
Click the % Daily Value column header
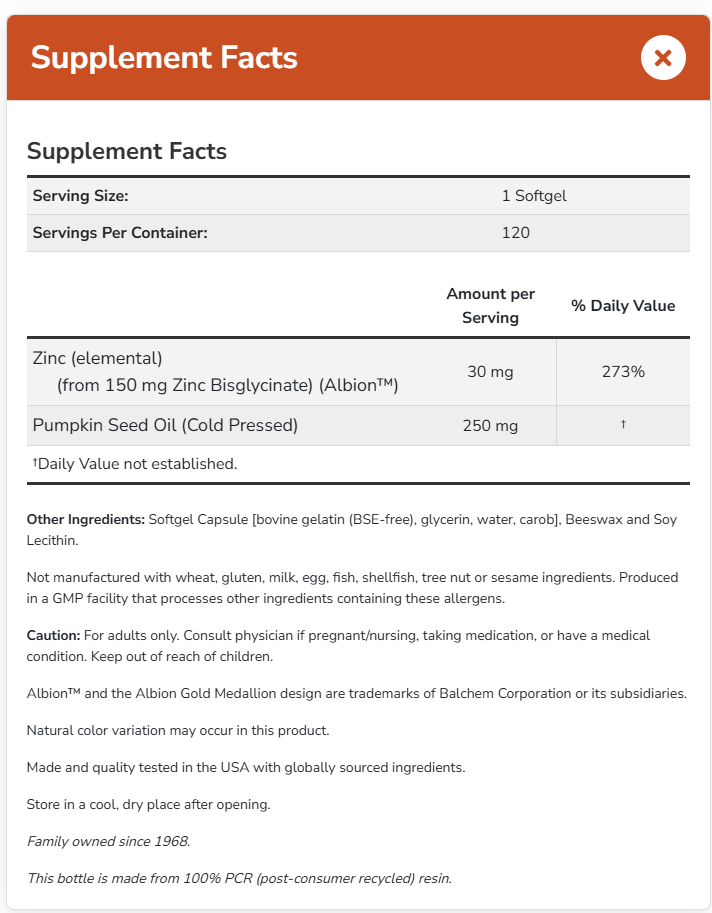[x=623, y=306]
